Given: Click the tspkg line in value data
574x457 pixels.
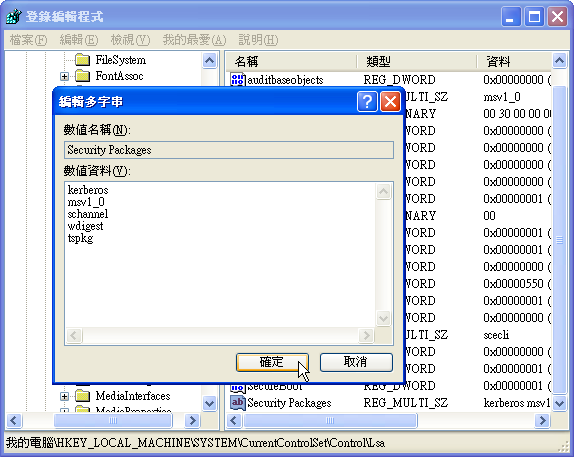Looking at the screenshot, I should [81, 238].
